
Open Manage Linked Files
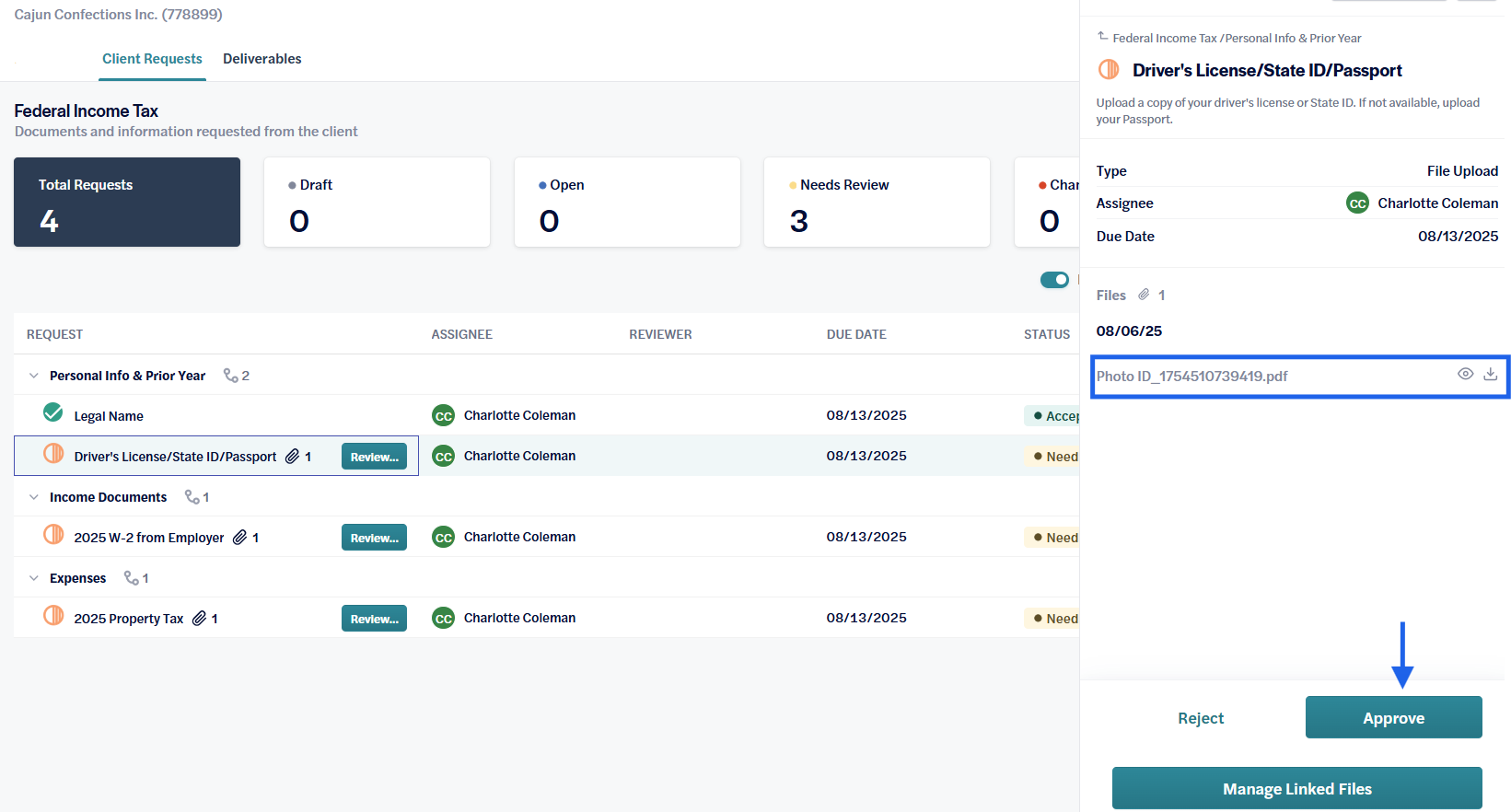(1296, 788)
